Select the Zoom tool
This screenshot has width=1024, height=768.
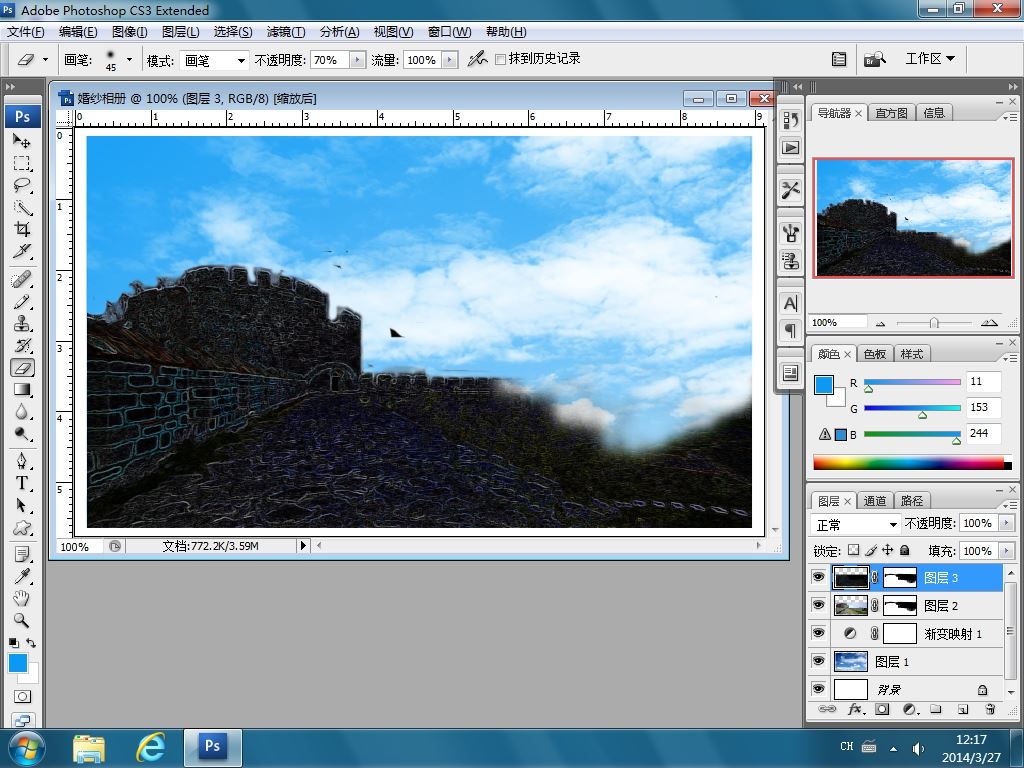click(x=22, y=620)
